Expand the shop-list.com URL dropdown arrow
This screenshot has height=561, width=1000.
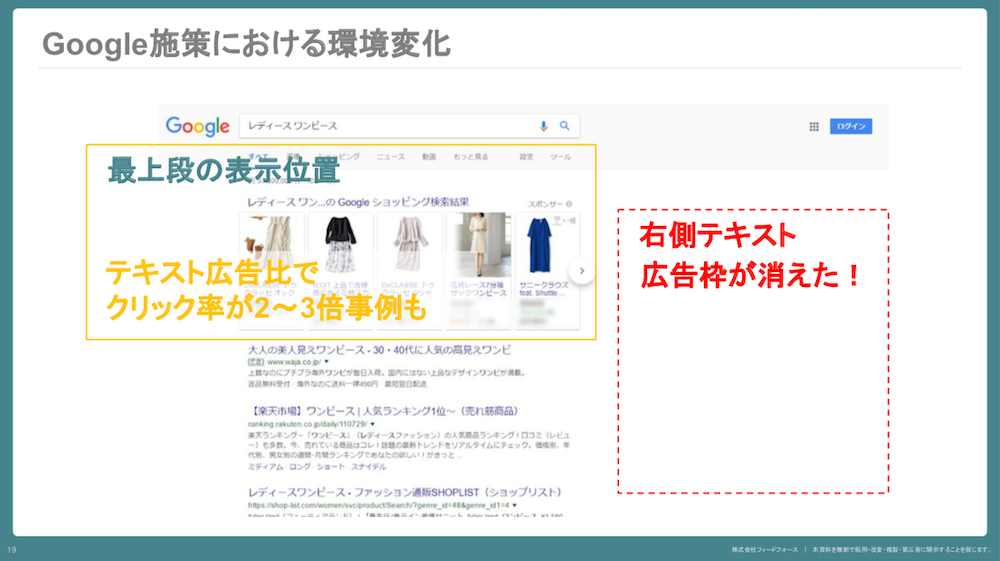515,505
